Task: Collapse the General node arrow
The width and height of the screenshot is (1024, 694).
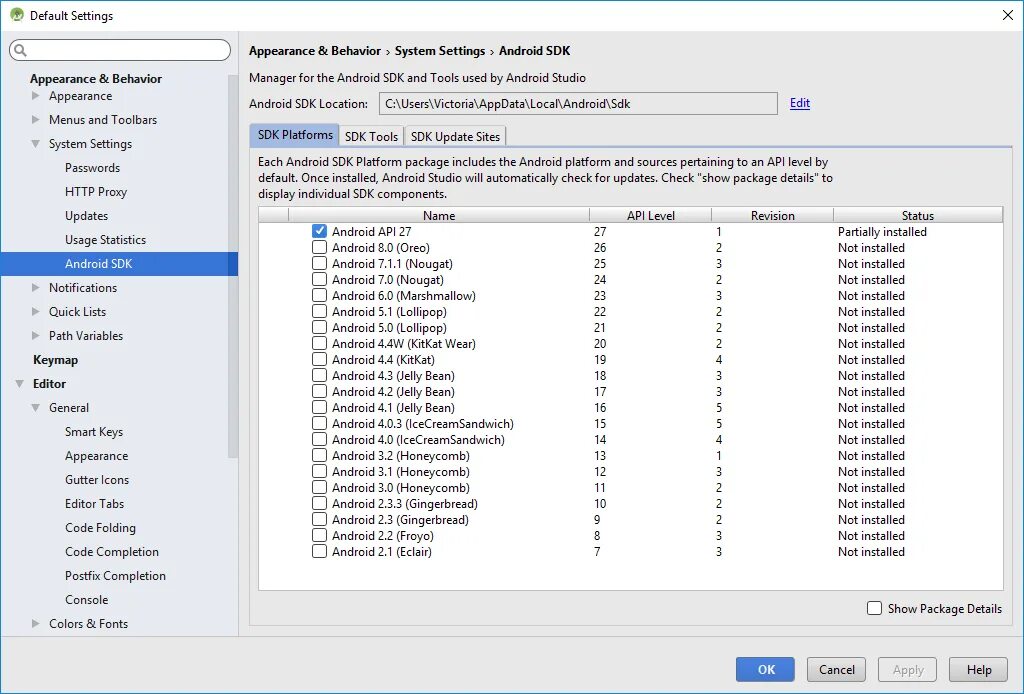Action: click(x=36, y=407)
